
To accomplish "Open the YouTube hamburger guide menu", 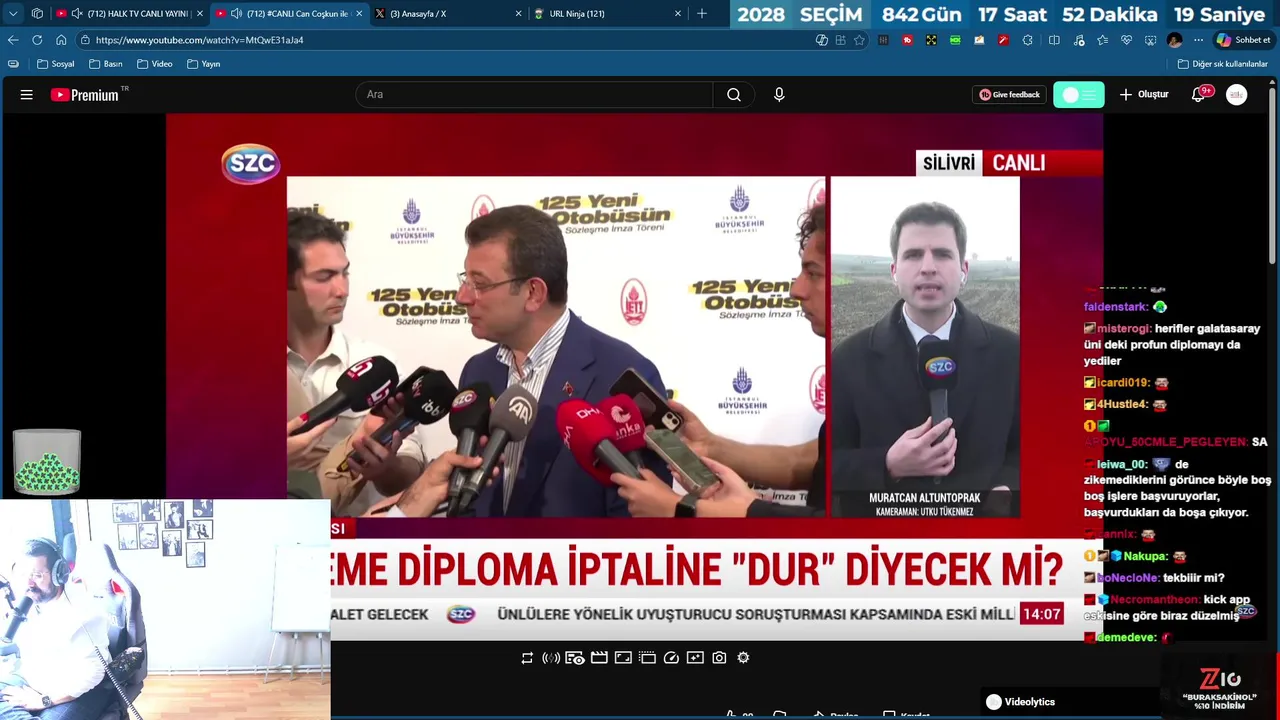I will pyautogui.click(x=27, y=95).
